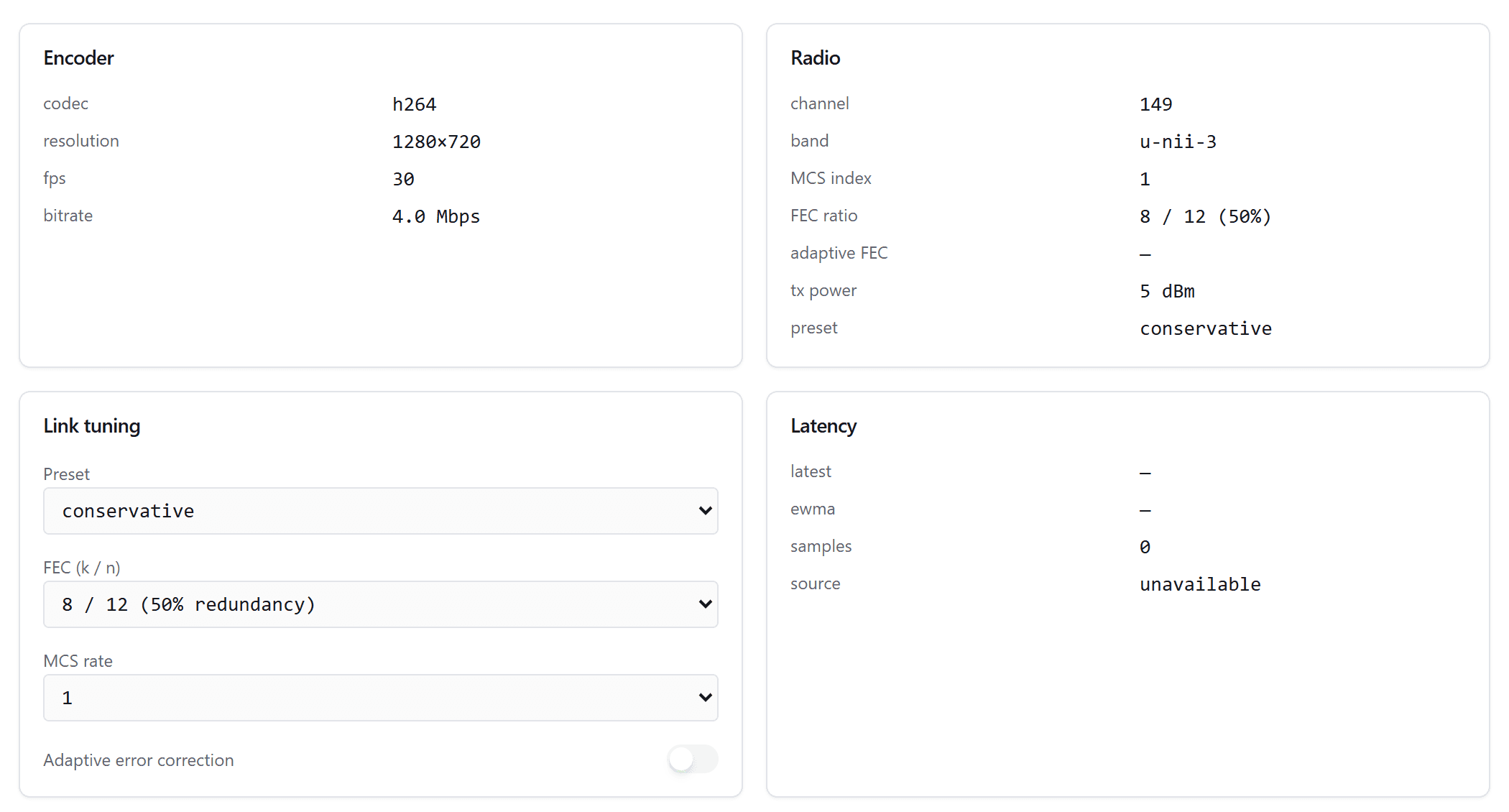Click the Link tuning heading
Viewport: 1509px width, 812px height.
coord(92,426)
